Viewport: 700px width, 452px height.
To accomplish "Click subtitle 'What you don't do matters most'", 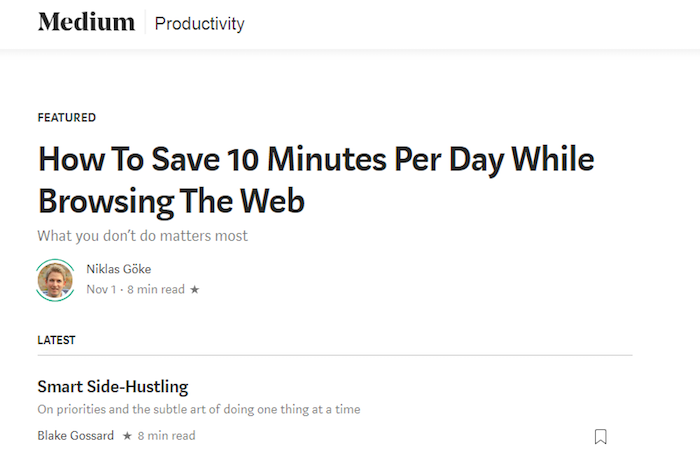I will (x=142, y=237).
